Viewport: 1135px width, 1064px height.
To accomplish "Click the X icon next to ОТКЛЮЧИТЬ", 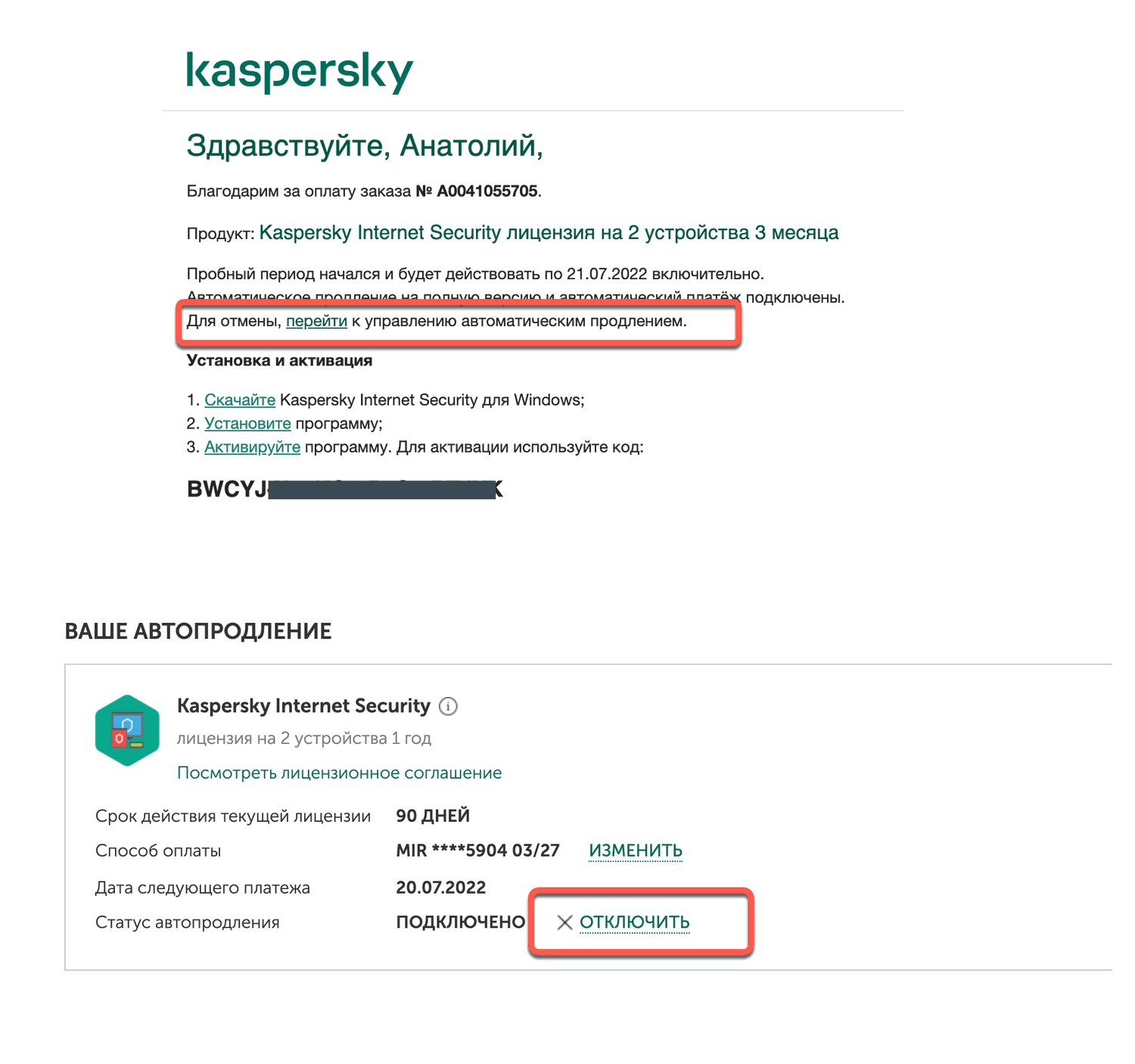I will 564,922.
